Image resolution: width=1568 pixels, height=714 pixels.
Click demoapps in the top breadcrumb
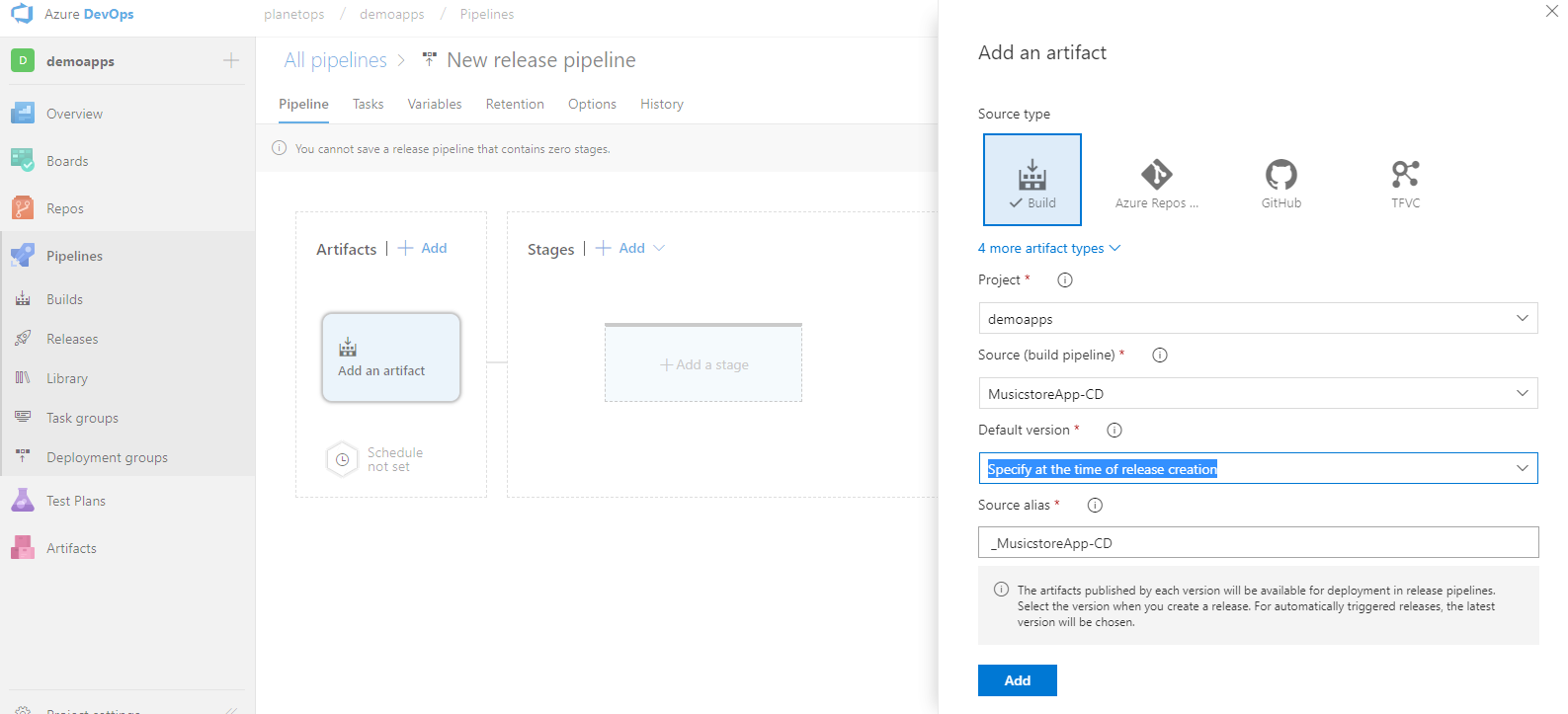click(392, 14)
